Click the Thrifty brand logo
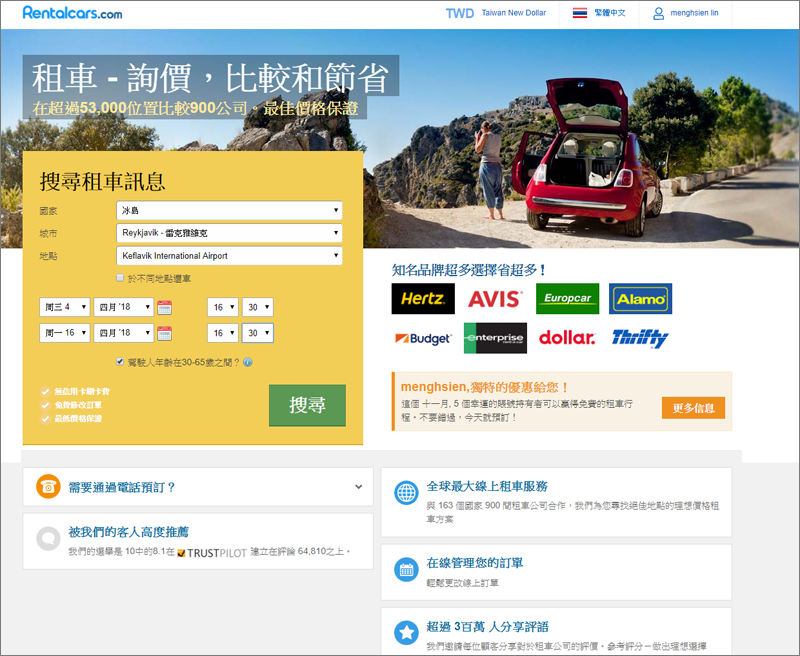The height and width of the screenshot is (656, 800). point(640,338)
